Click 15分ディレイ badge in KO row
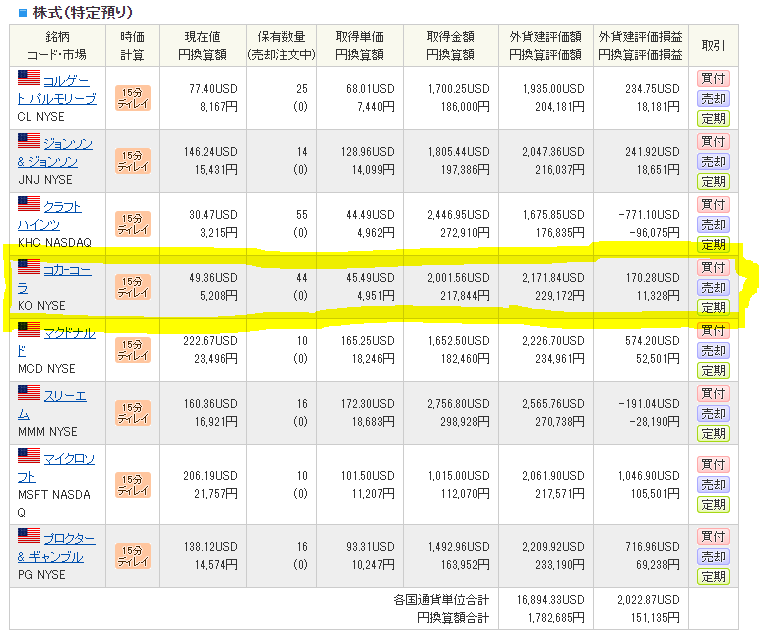The height and width of the screenshot is (637, 759). tap(133, 287)
